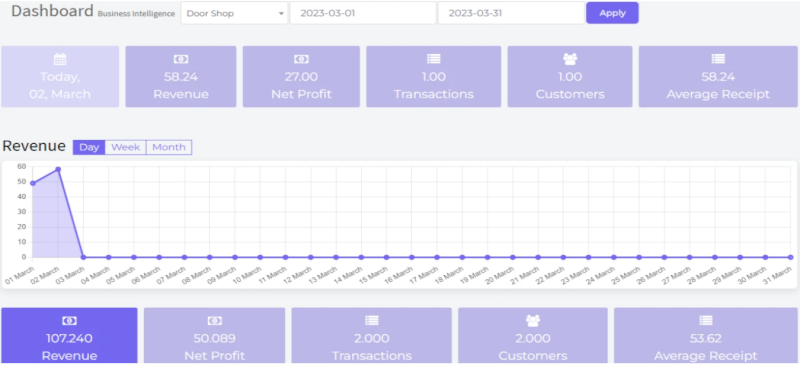The image size is (800, 365).
Task: Select the 2.000 Customers summary card
Action: (x=533, y=335)
